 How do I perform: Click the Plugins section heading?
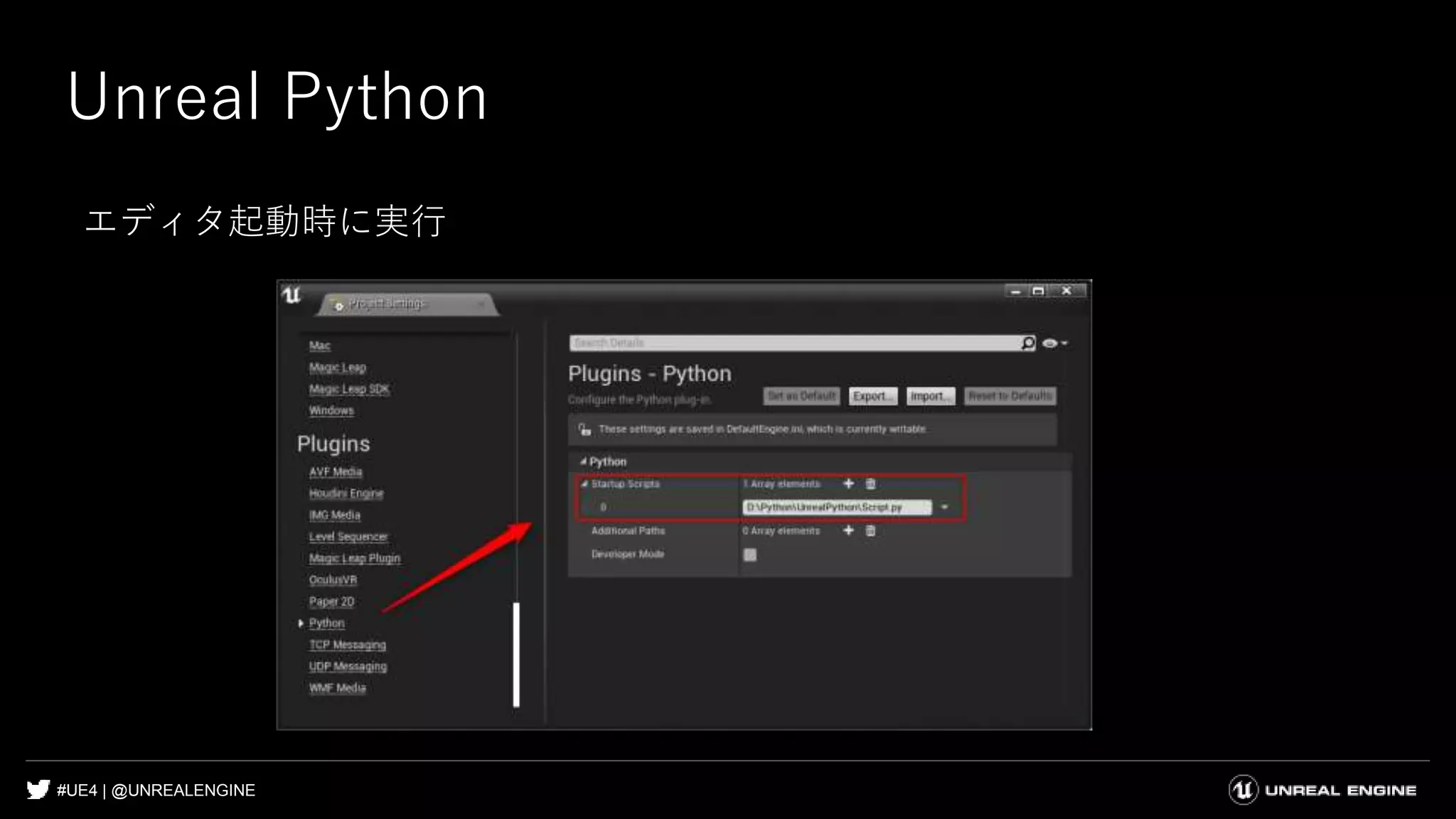point(333,444)
